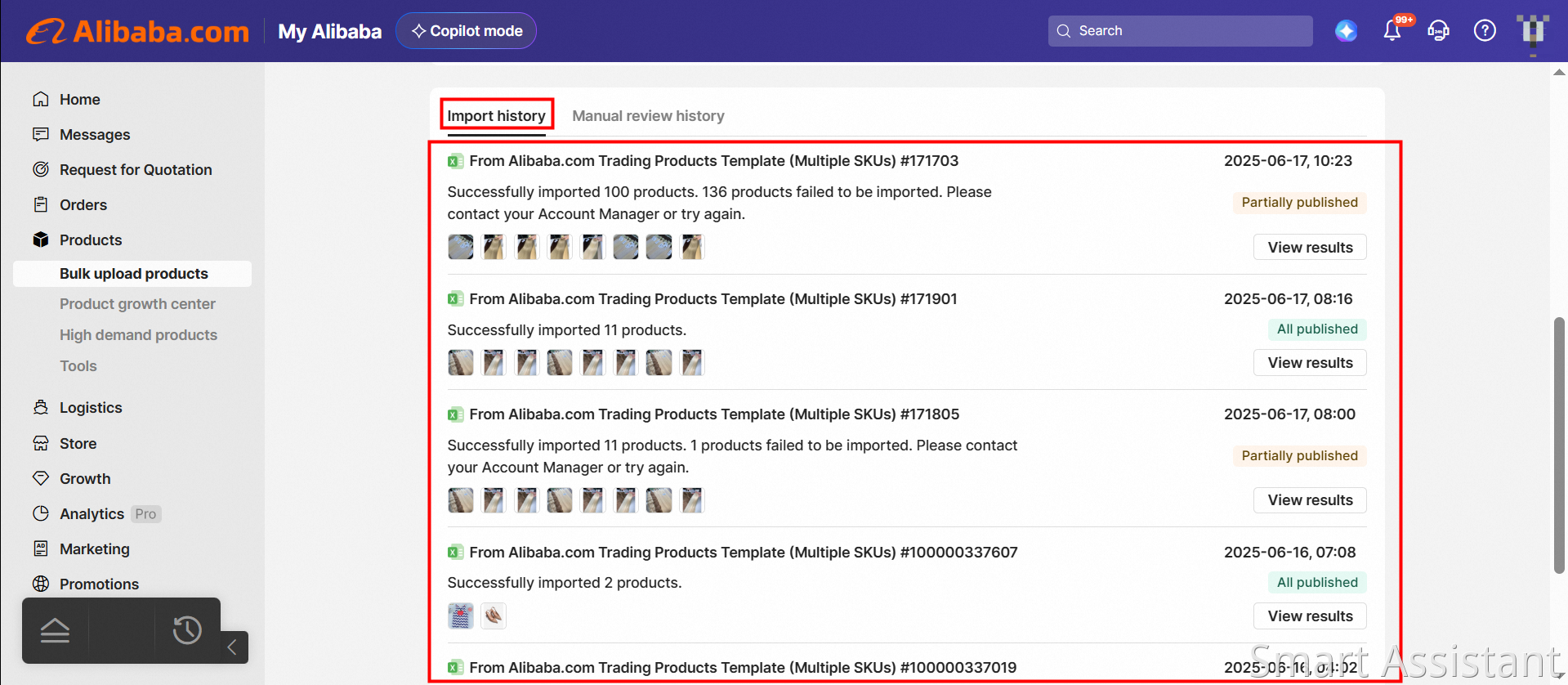Click All published badge for import #171901
Screen dimensions: 1568x685
coord(1317,329)
